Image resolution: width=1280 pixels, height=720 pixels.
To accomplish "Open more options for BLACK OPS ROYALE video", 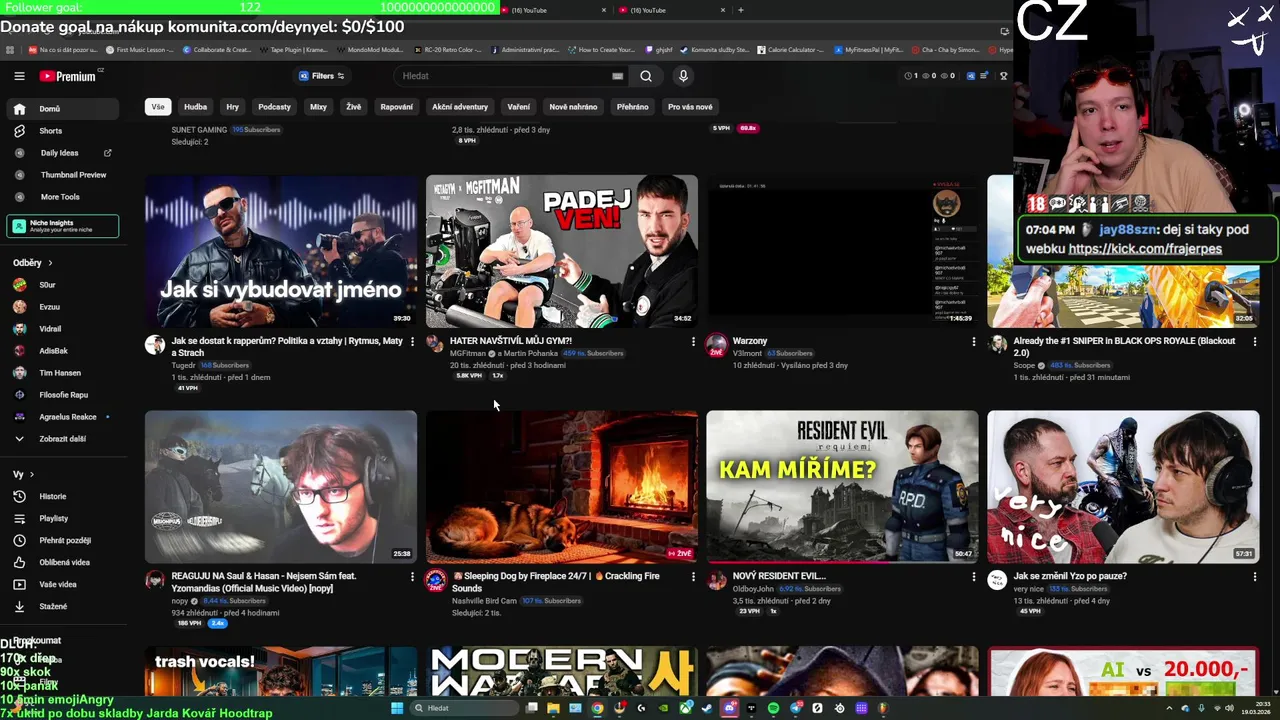I will coord(1255,342).
